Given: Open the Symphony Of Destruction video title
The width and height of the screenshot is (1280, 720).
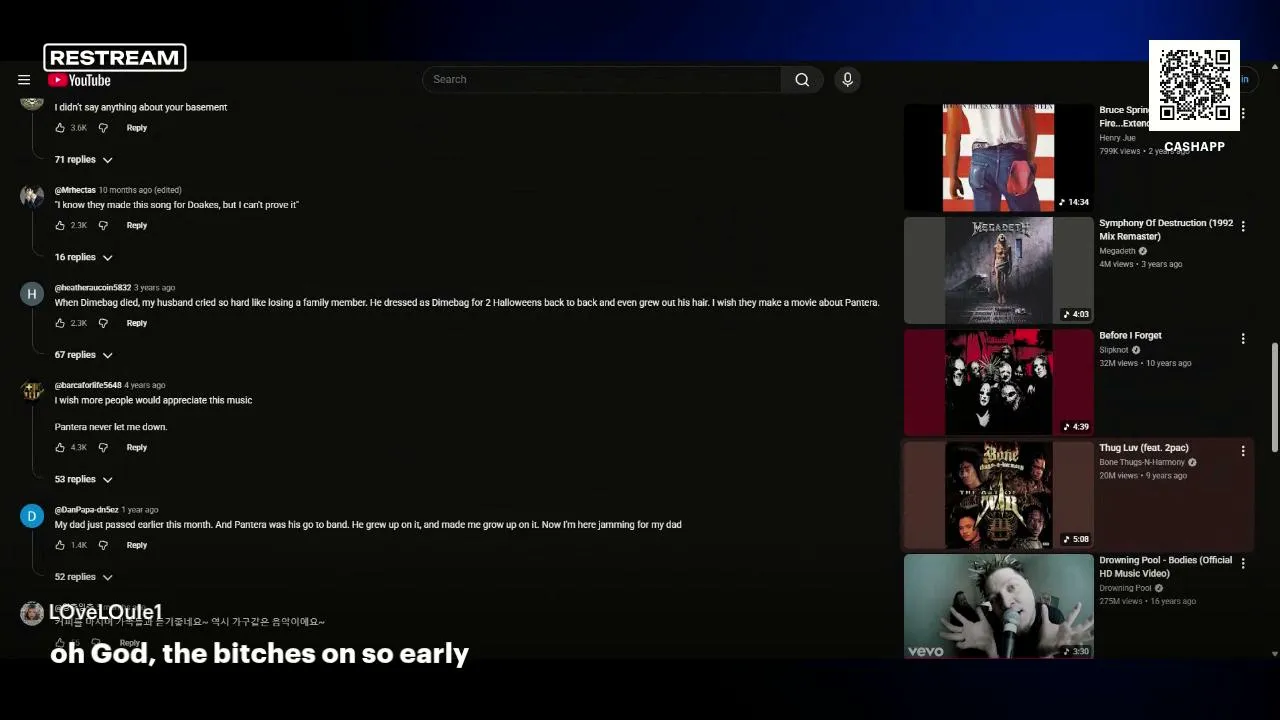Looking at the screenshot, I should click(x=1166, y=230).
